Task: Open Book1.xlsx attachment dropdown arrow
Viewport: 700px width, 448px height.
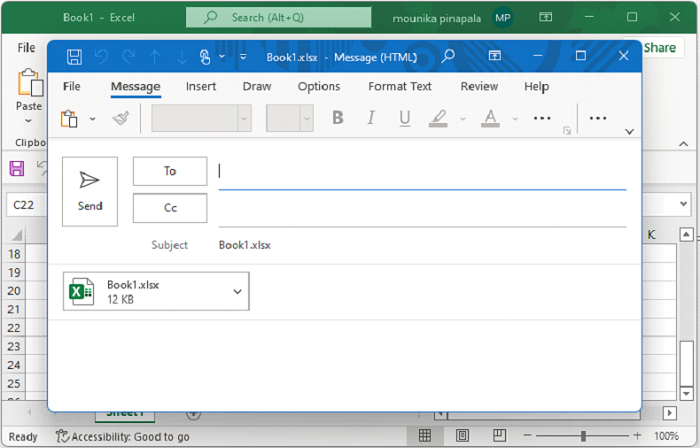Action: coord(238,292)
